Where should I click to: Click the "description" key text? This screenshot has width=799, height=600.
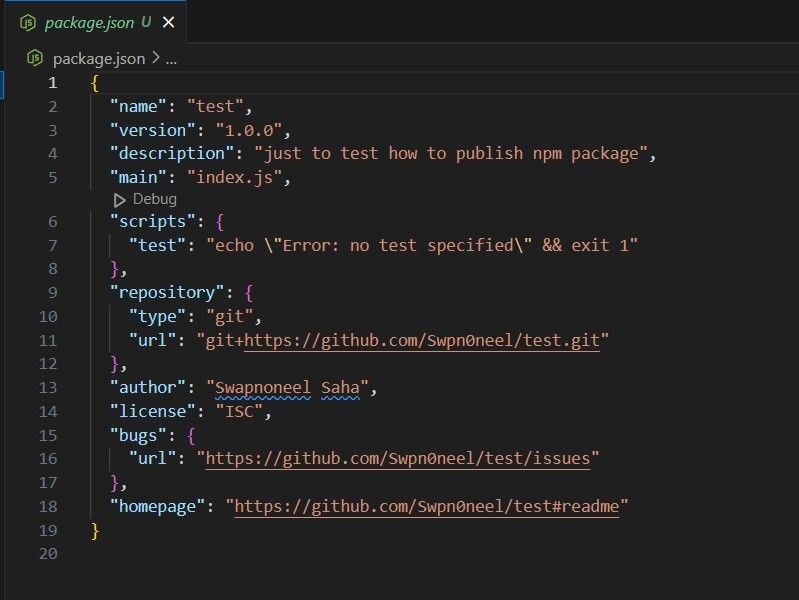[x=172, y=153]
